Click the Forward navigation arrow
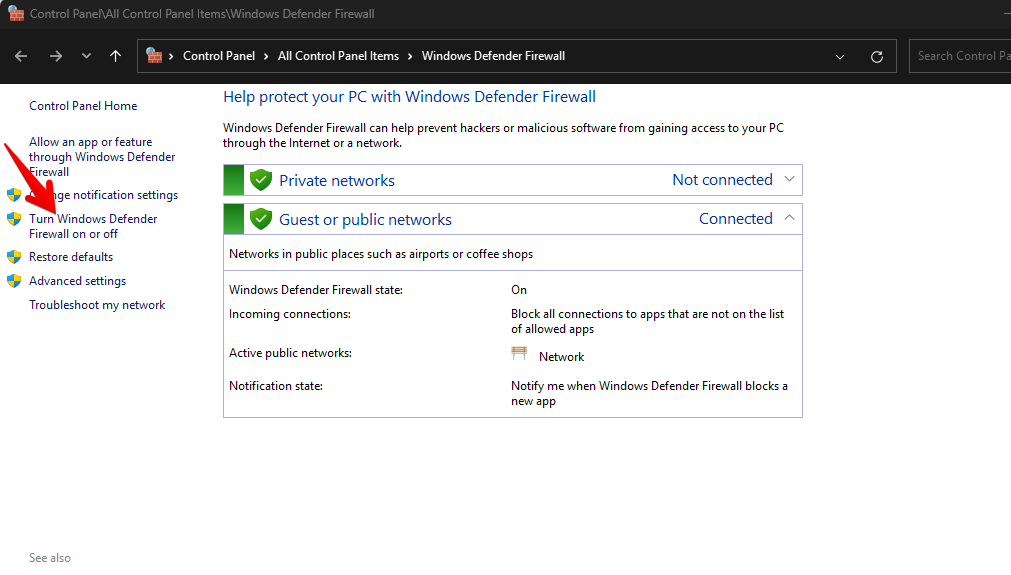The image size is (1011, 575). [x=55, y=56]
